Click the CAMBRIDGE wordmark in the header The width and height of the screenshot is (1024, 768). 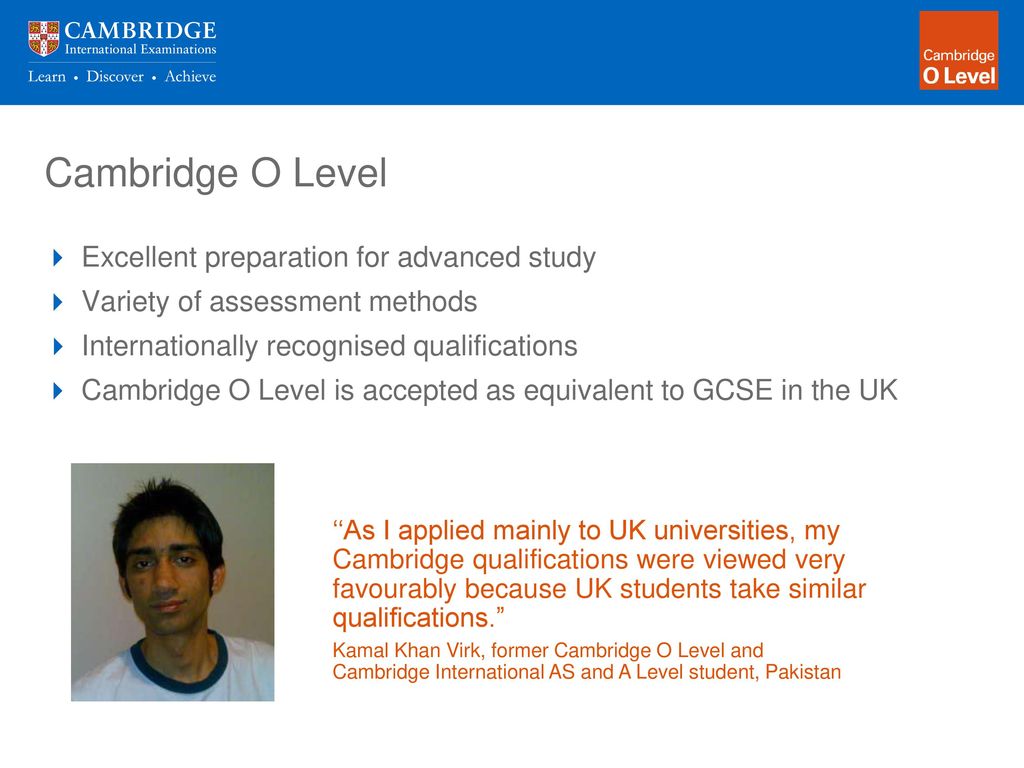tap(140, 31)
